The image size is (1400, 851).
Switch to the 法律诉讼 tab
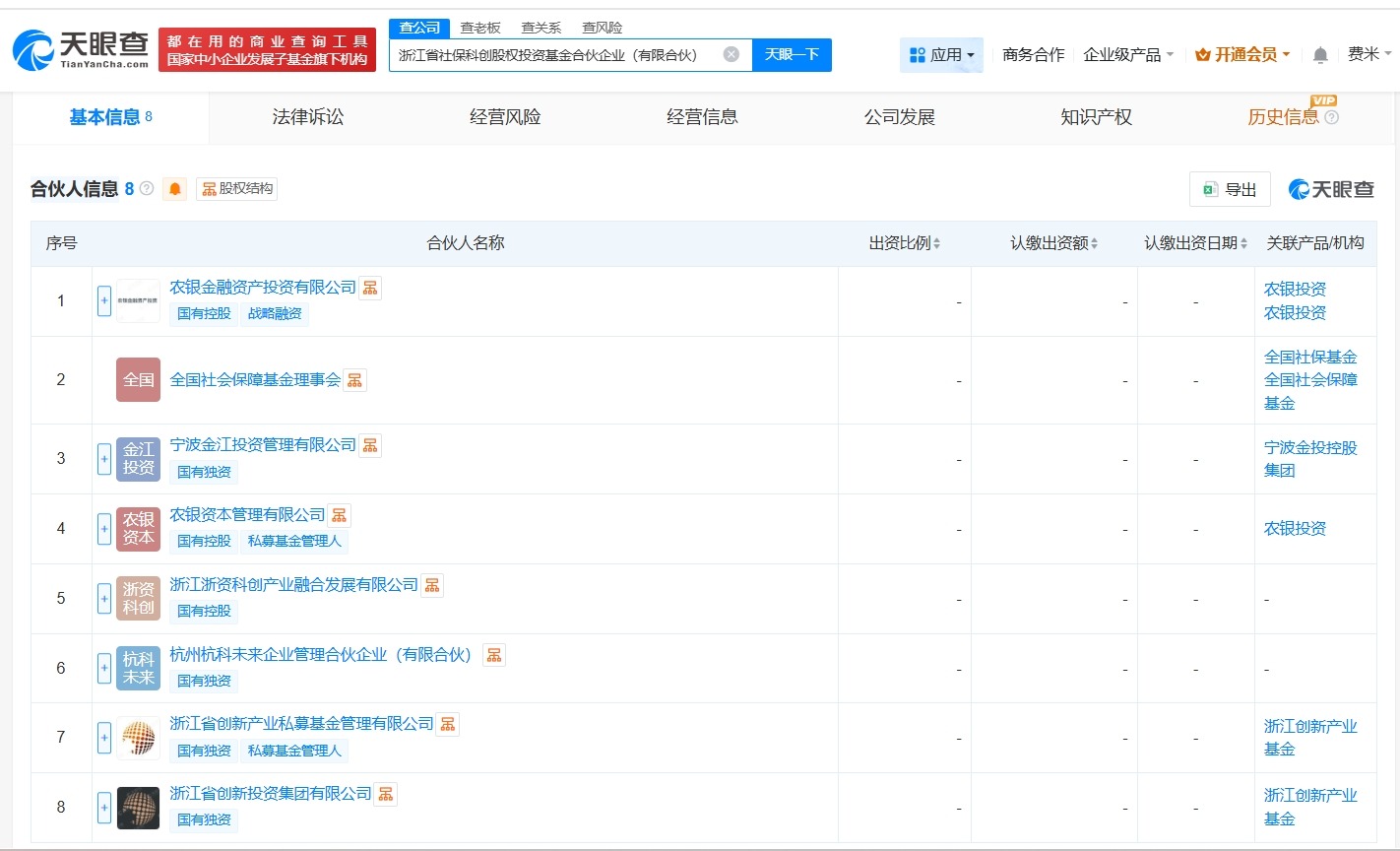point(307,116)
